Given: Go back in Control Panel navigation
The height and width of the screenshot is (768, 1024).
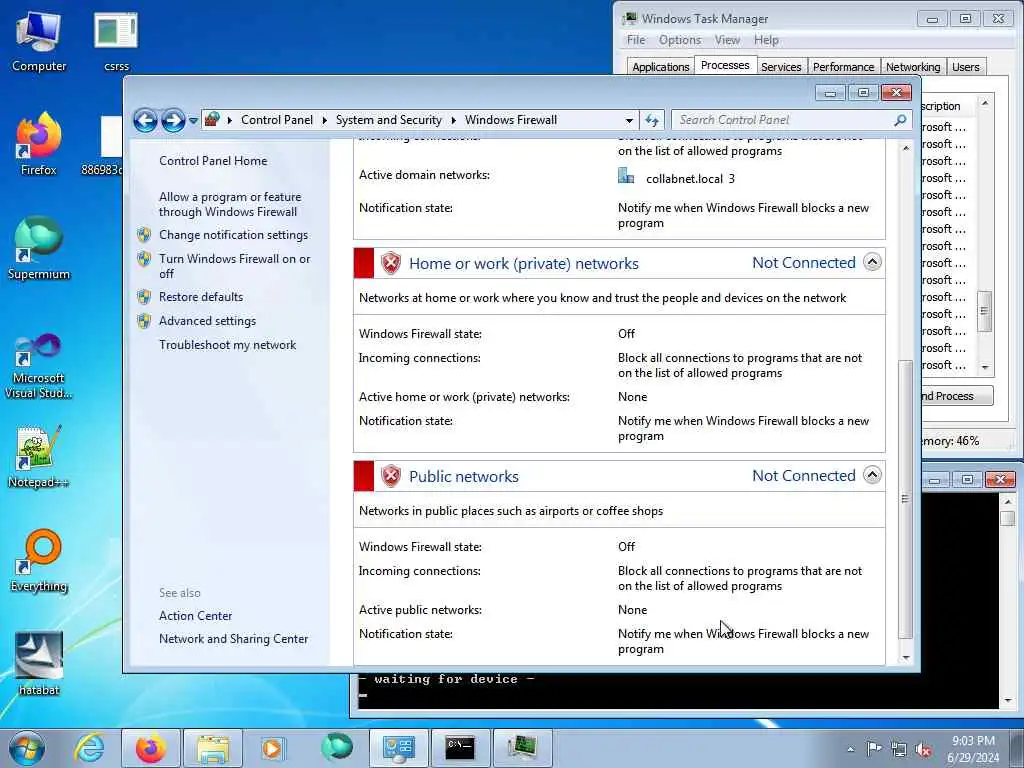Looking at the screenshot, I should click(x=145, y=120).
